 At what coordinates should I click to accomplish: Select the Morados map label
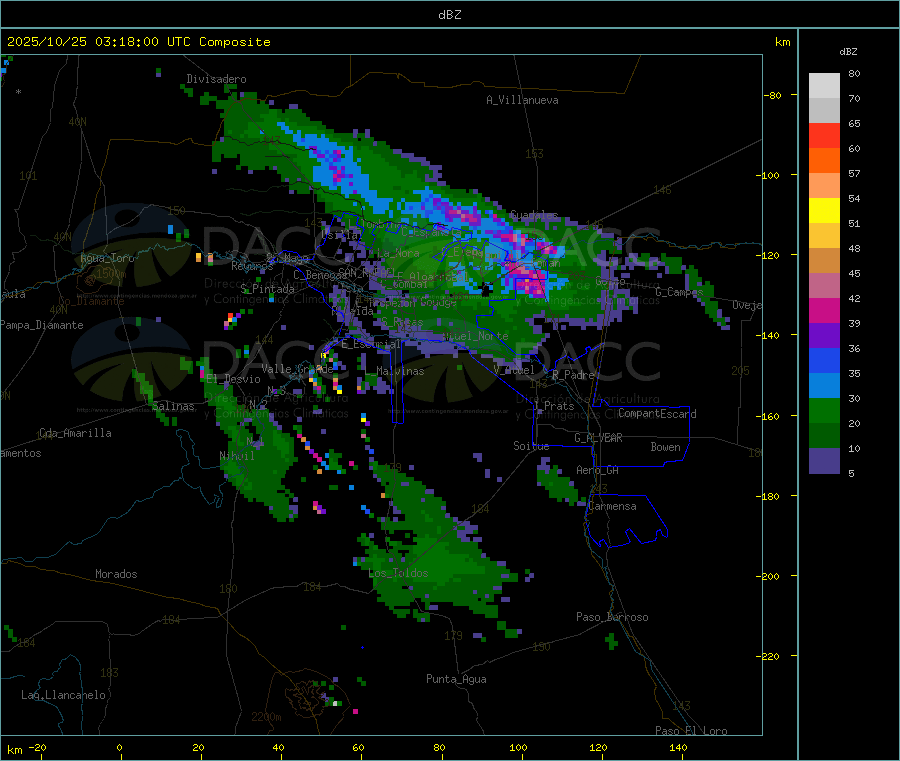[116, 574]
